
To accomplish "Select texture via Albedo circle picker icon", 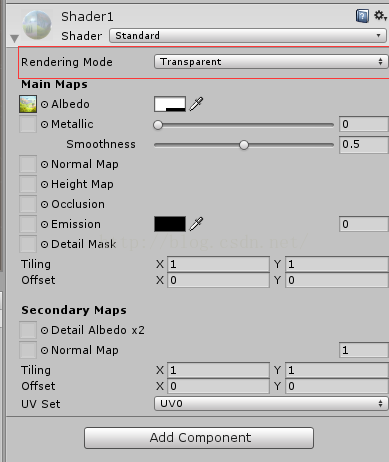I will click(x=44, y=104).
